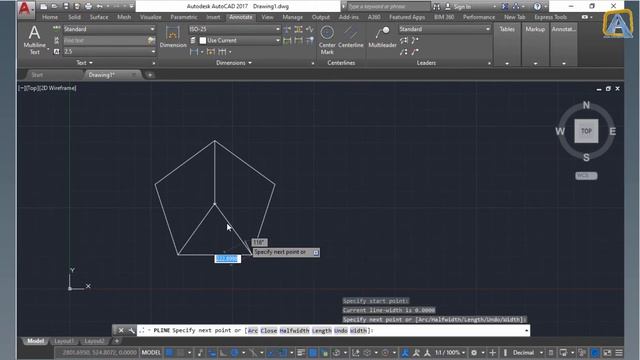Screen dimensions: 640x360
Task: Click the Save icon in quick access toolbar
Action: pyautogui.click(x=66, y=7)
